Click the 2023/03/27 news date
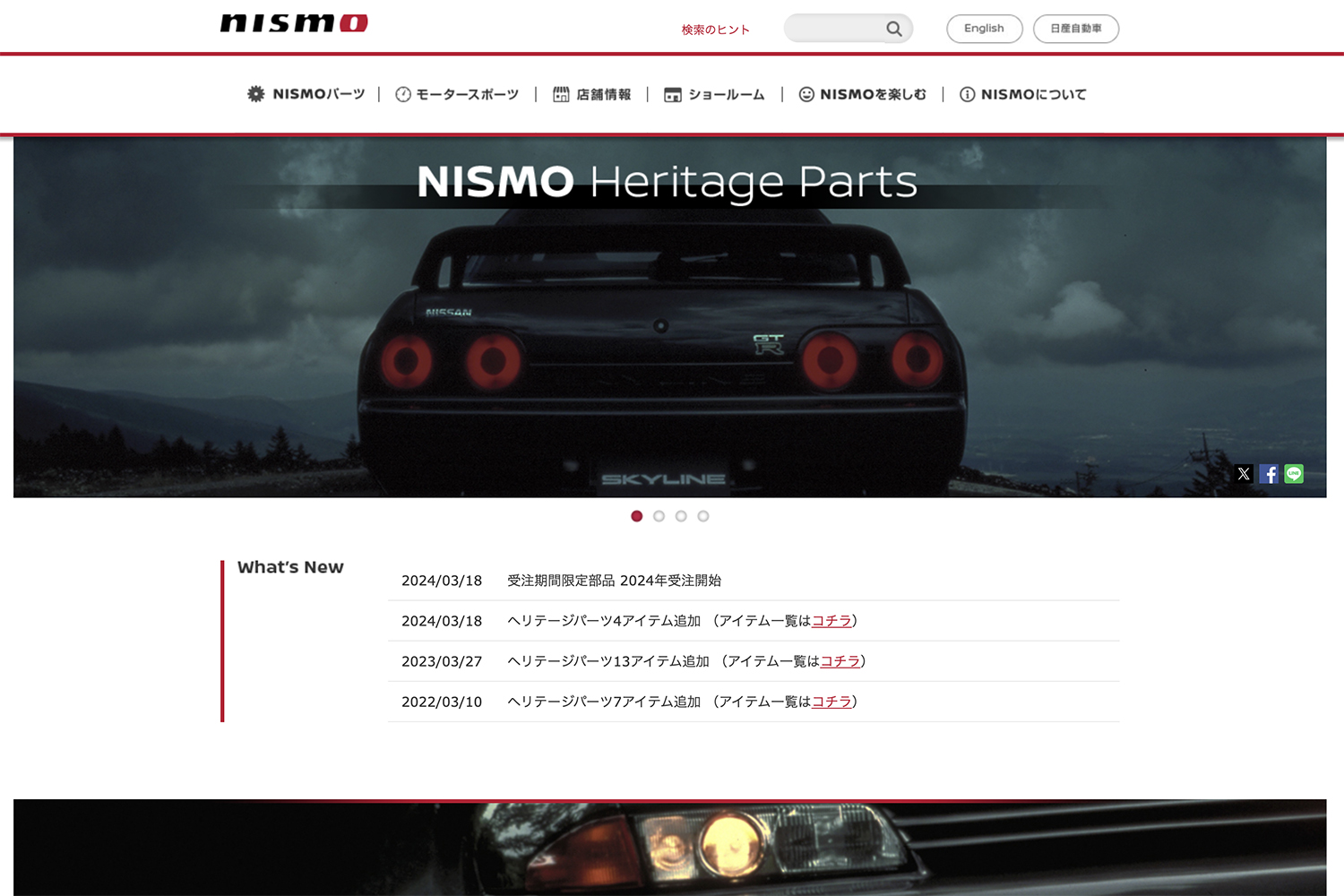This screenshot has width=1344, height=896. point(442,661)
